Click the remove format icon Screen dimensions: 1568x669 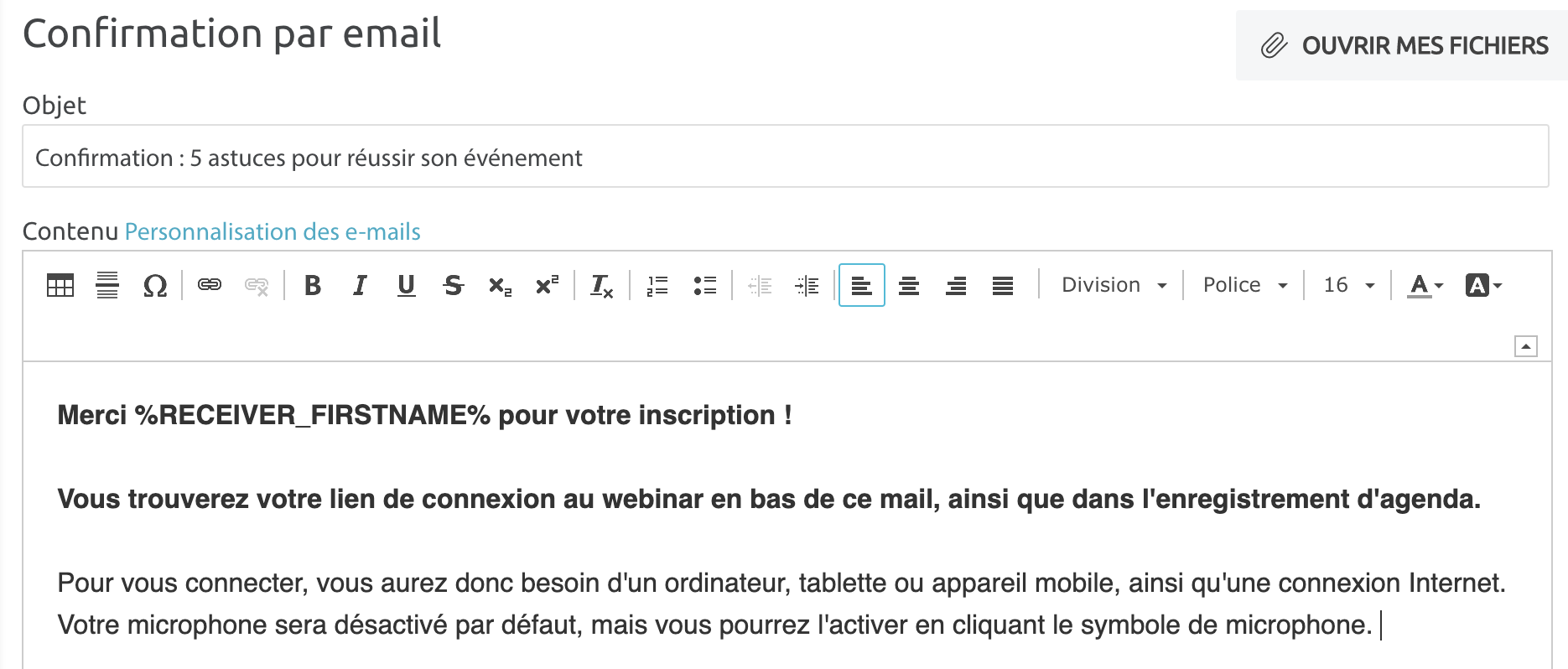pyautogui.click(x=601, y=286)
